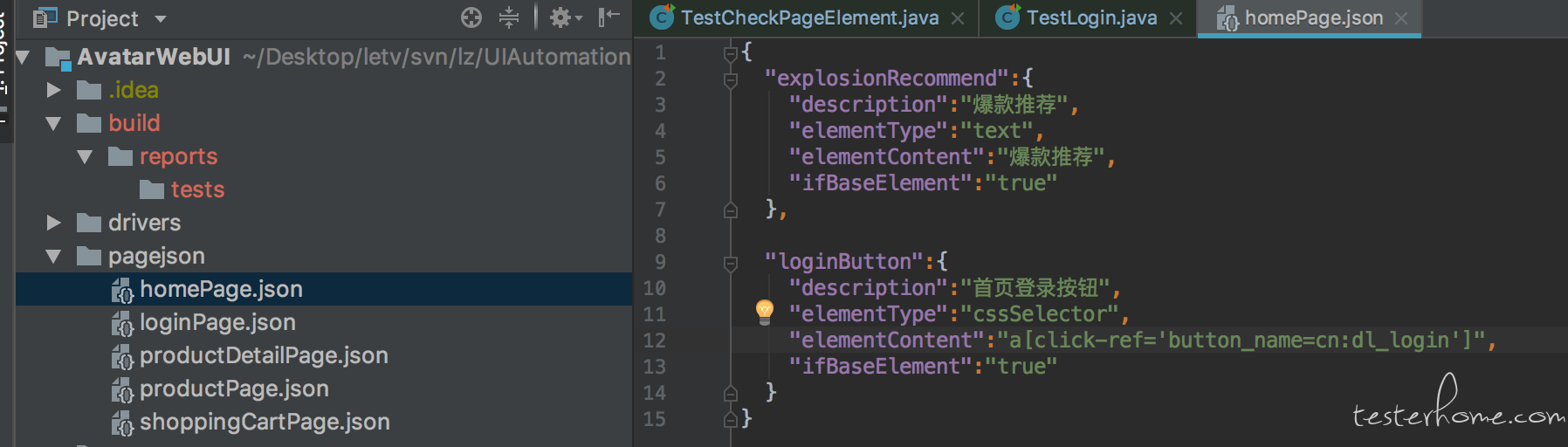1568x447 pixels.
Task: Click the scroll-from-source target icon
Action: [x=471, y=17]
